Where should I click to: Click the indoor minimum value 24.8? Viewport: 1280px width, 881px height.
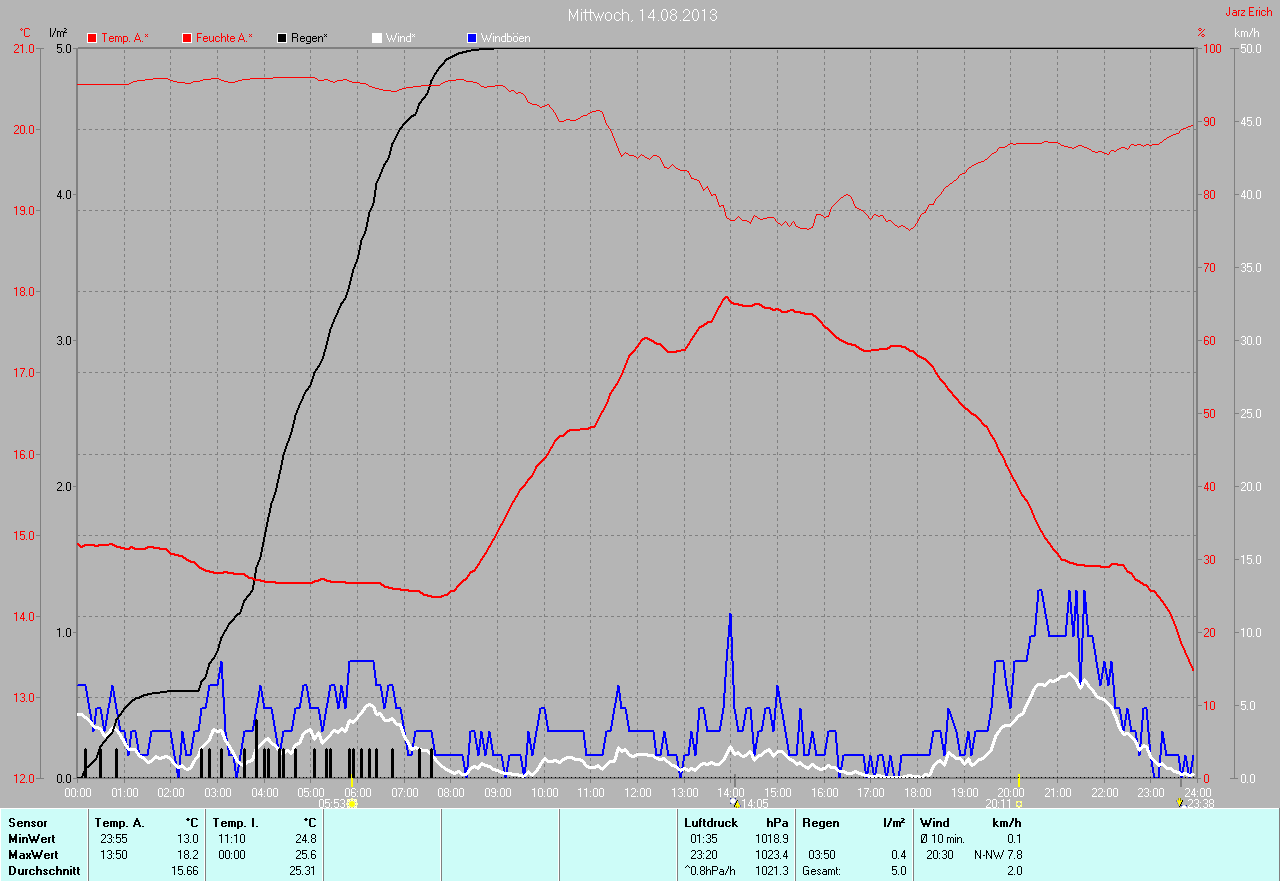306,839
